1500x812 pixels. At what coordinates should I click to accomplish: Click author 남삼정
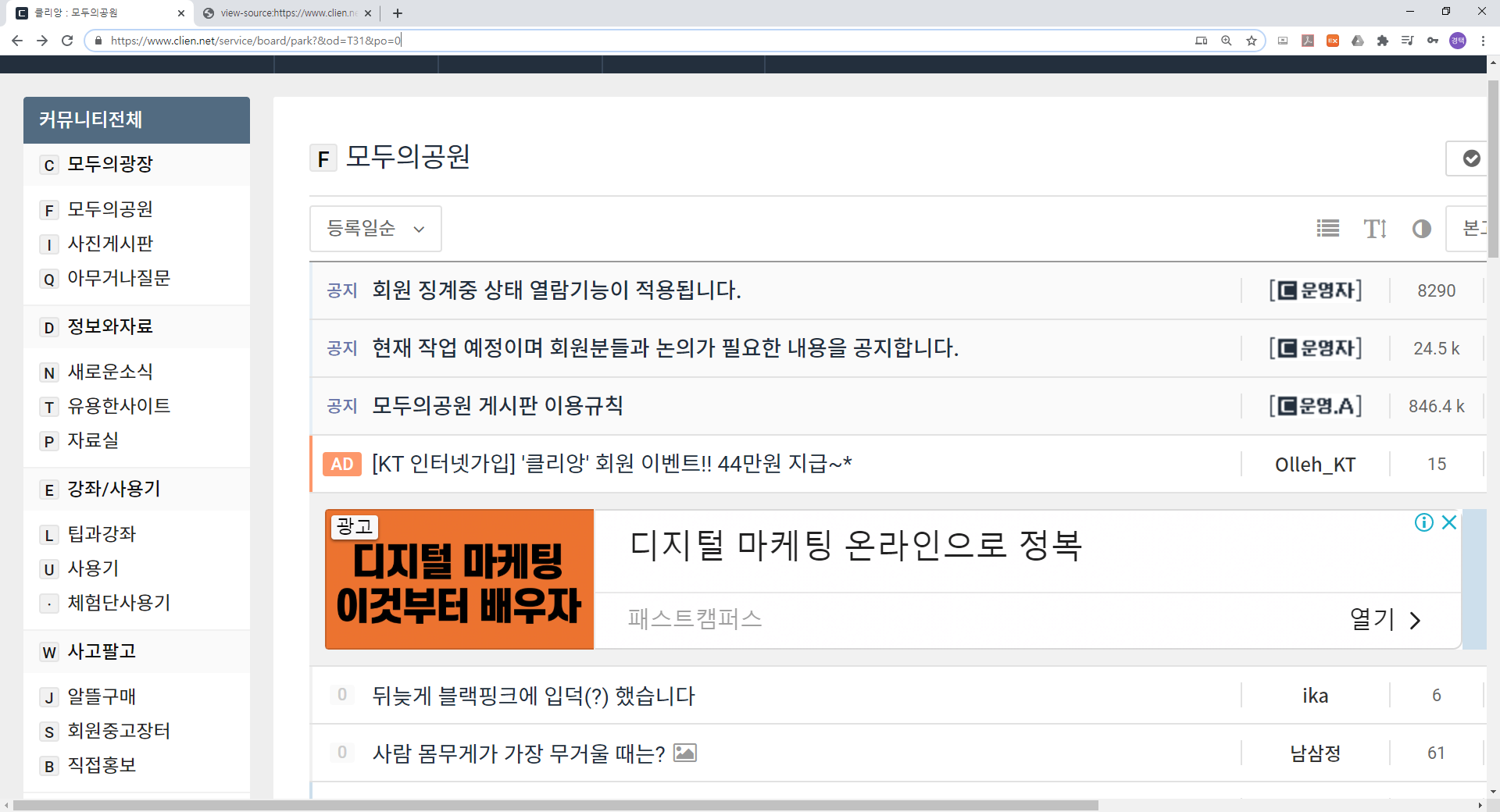[x=1316, y=753]
